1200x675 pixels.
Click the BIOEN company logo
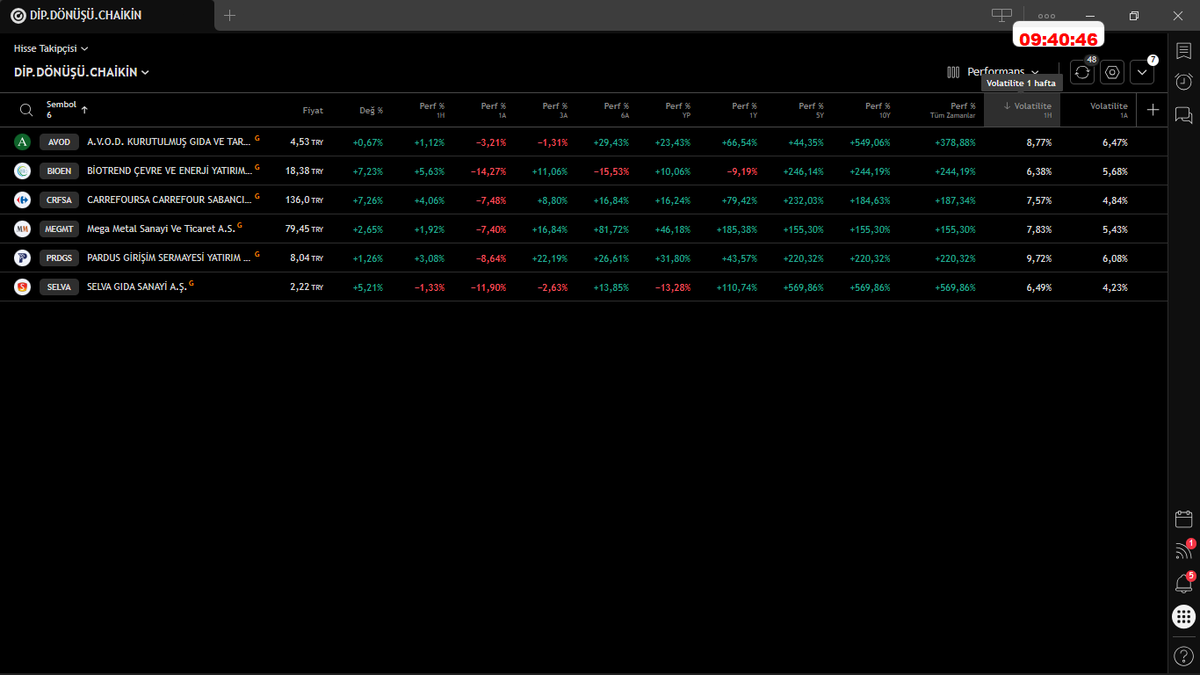[x=22, y=171]
